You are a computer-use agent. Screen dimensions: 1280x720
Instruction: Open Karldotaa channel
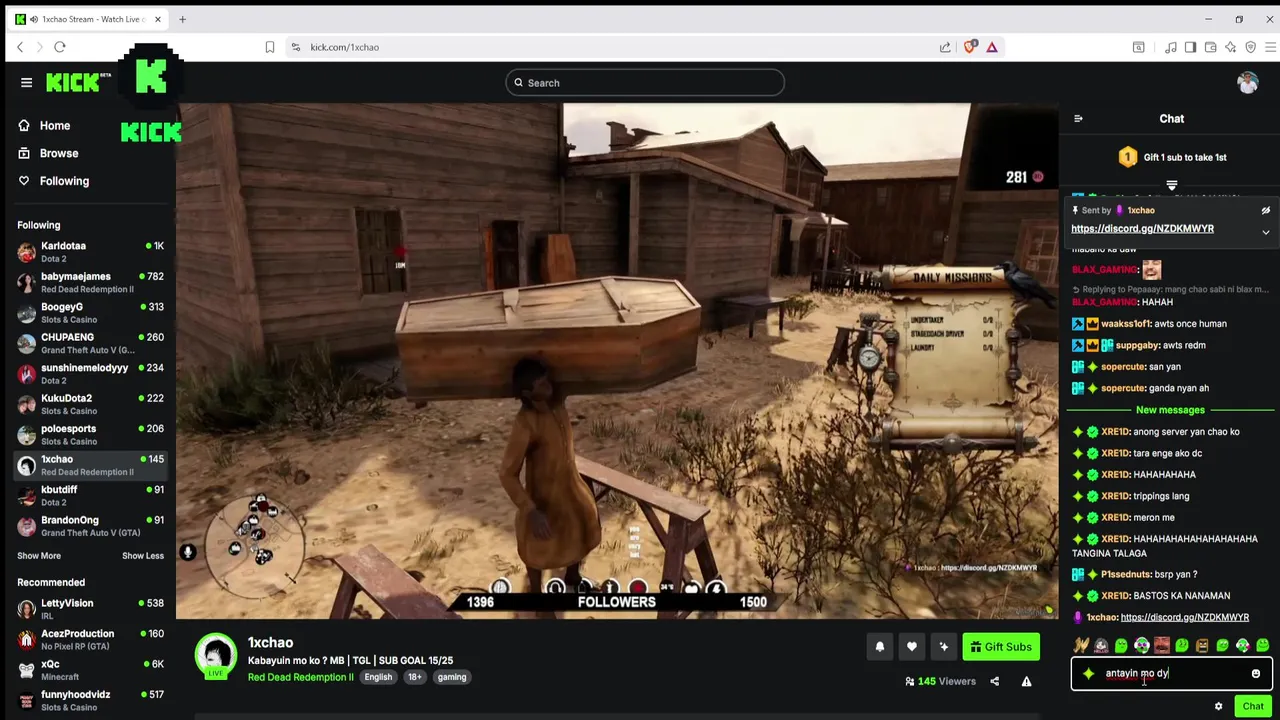tap(90, 252)
